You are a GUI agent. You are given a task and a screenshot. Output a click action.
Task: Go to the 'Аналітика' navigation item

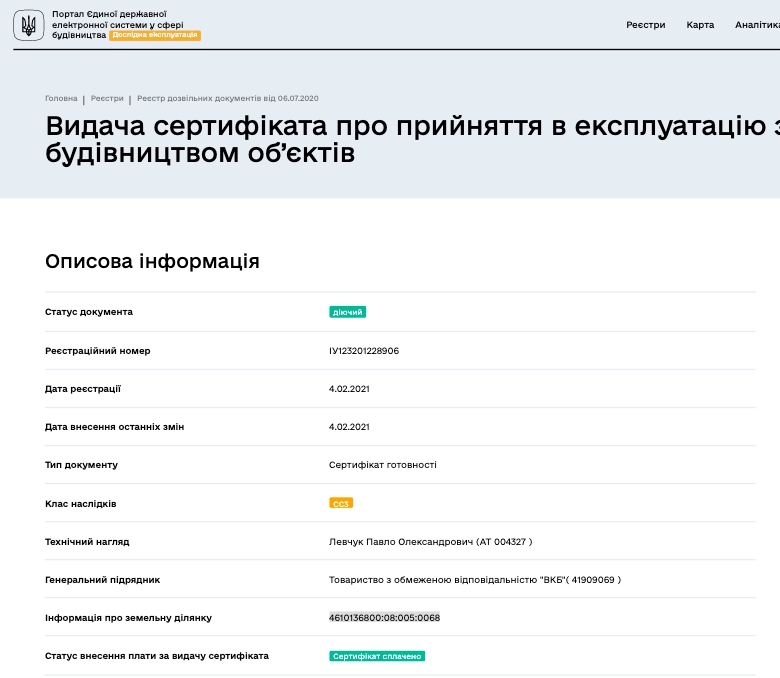(756, 25)
